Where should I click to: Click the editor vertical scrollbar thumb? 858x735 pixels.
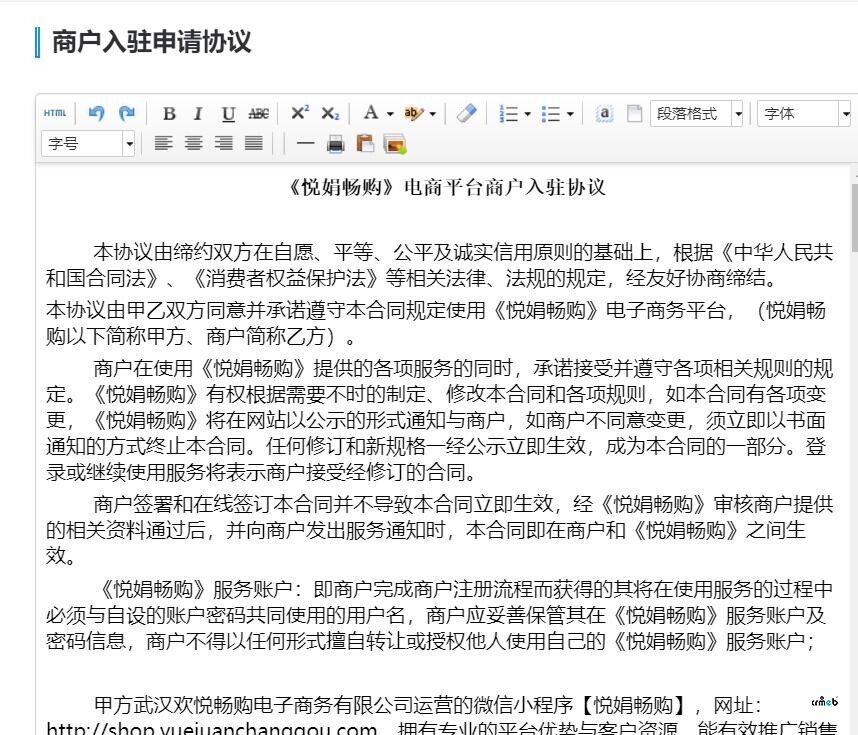(x=855, y=217)
